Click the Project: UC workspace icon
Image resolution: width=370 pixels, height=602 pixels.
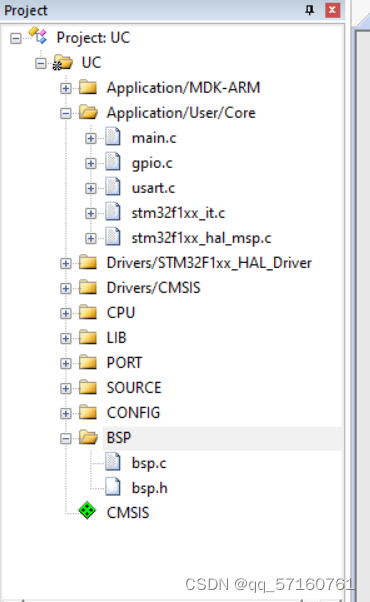pyautogui.click(x=38, y=35)
